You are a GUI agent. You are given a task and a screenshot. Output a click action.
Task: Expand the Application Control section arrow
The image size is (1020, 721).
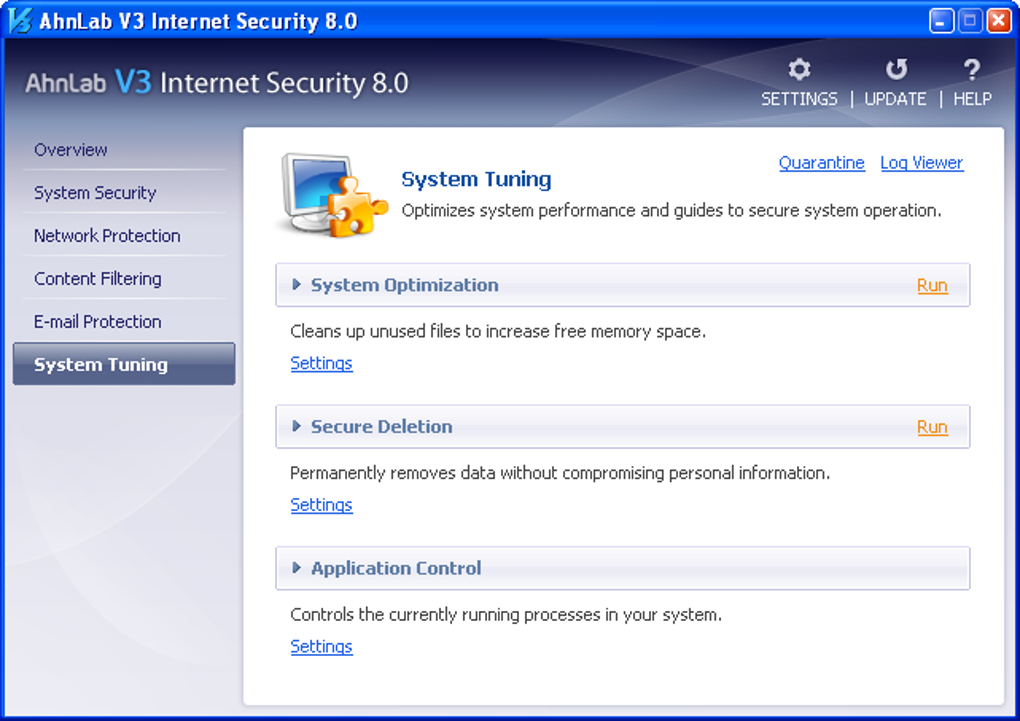click(296, 568)
